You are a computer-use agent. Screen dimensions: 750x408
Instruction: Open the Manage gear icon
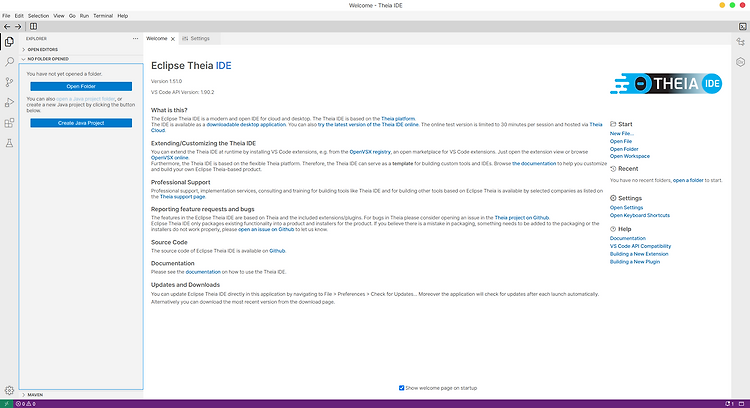pos(9,390)
